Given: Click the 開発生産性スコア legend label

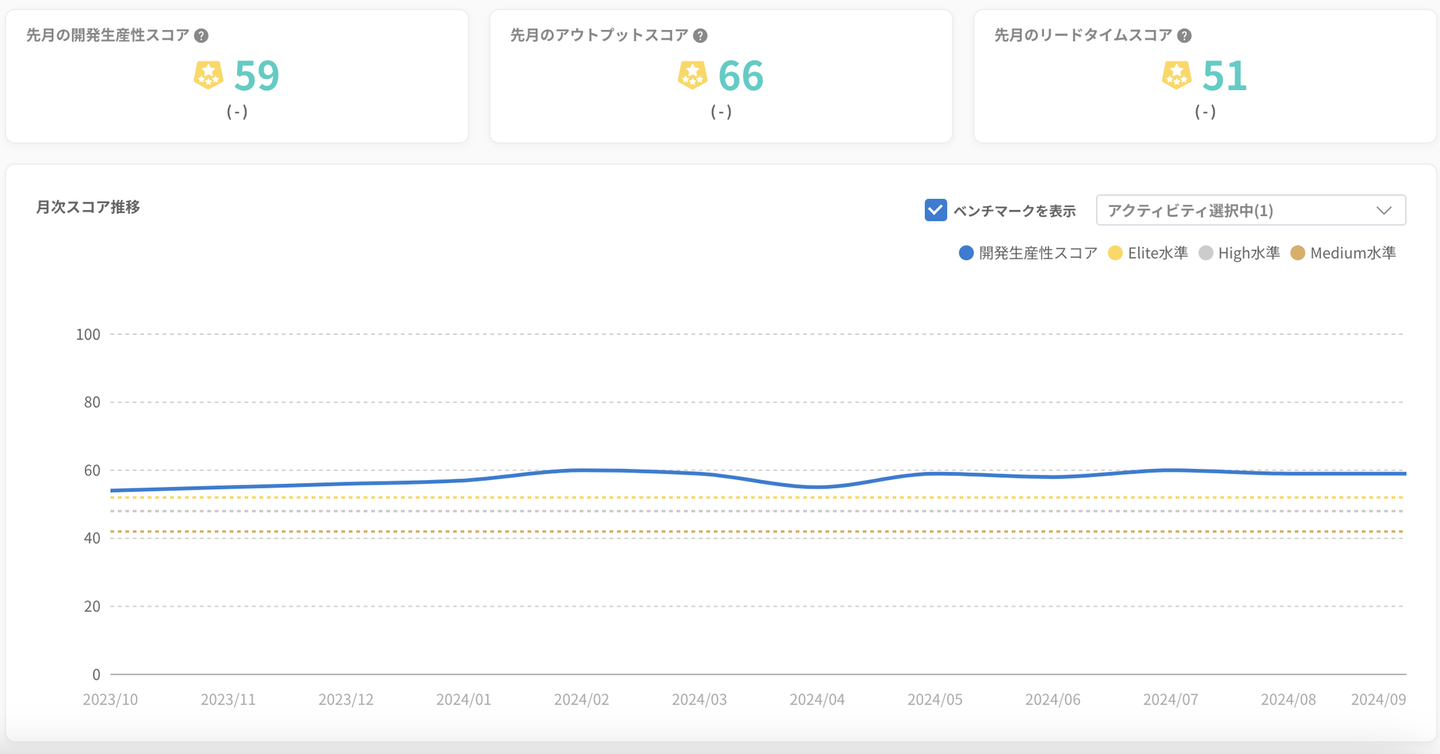Looking at the screenshot, I should coord(1038,253).
